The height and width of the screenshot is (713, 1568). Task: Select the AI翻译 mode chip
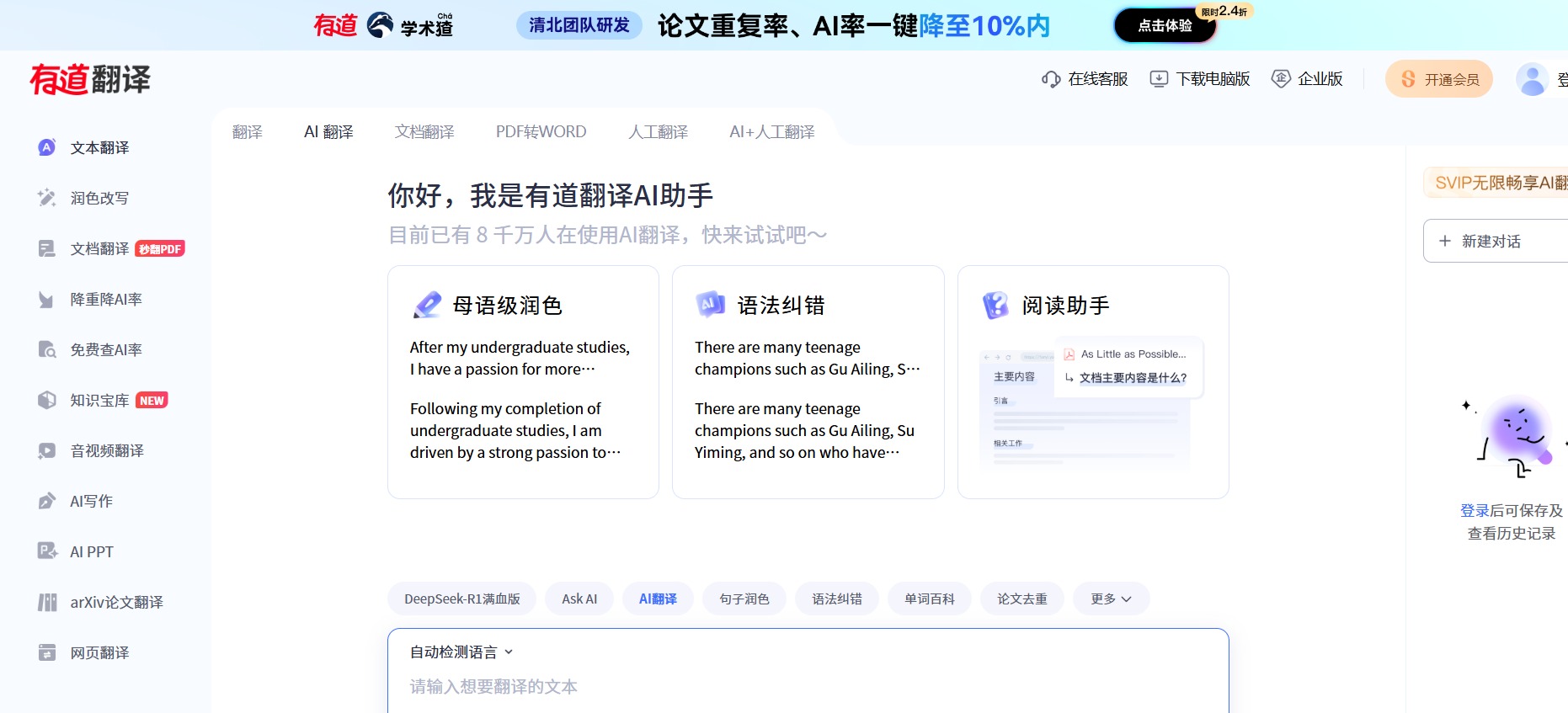click(x=658, y=599)
